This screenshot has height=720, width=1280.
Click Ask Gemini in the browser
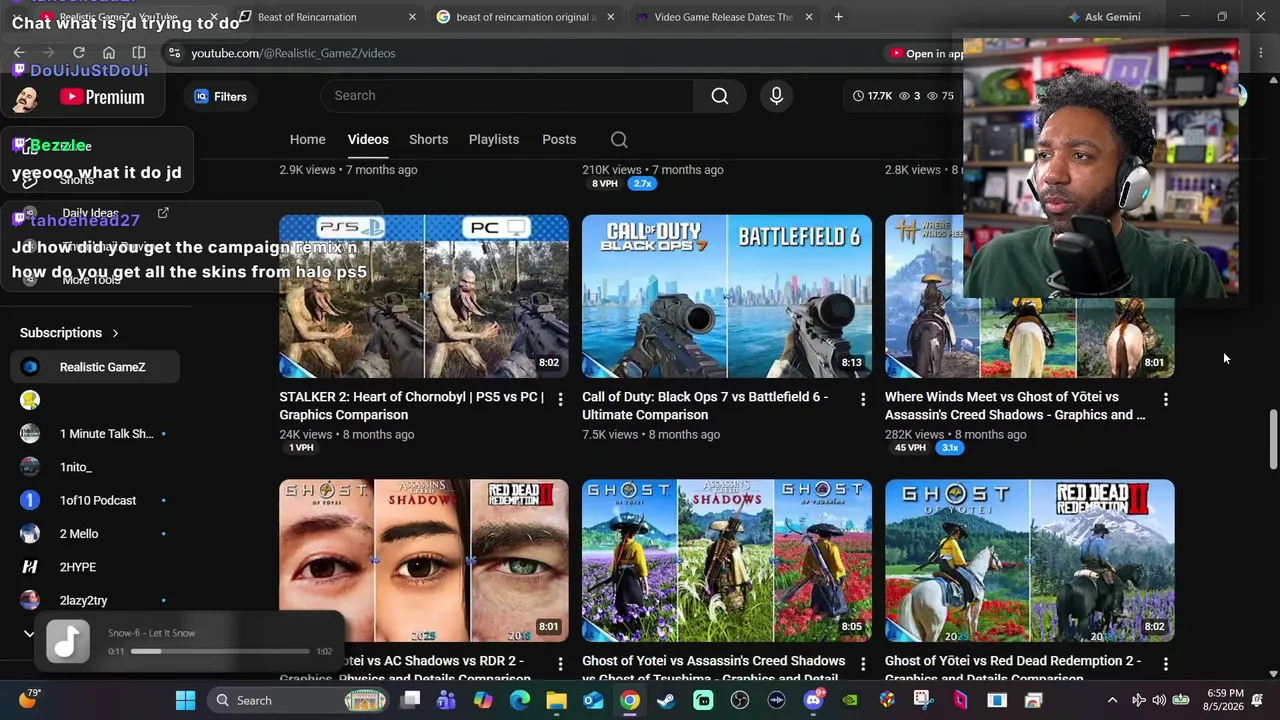[1104, 17]
